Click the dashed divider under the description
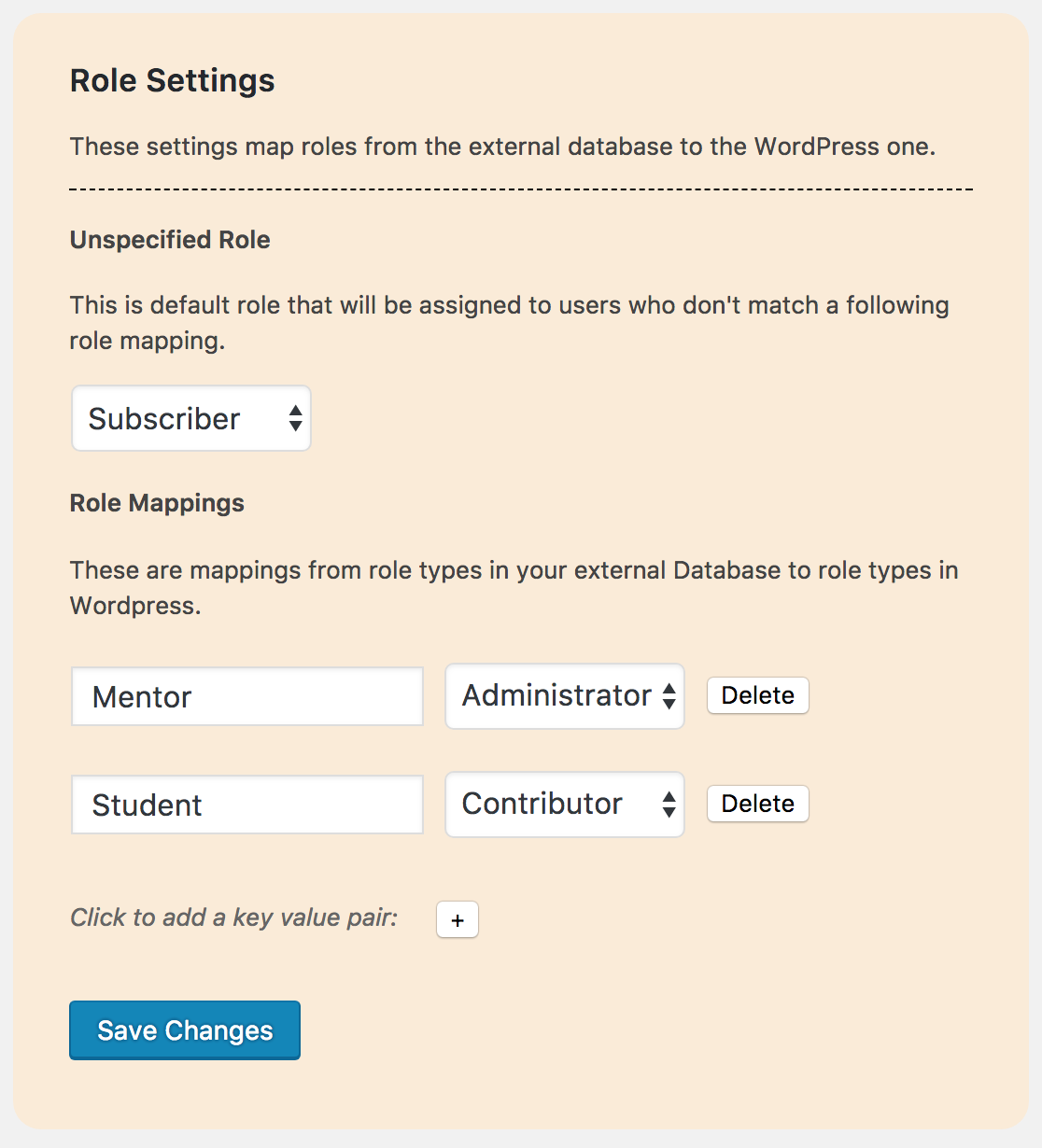Viewport: 1042px width, 1148px height. [x=521, y=189]
